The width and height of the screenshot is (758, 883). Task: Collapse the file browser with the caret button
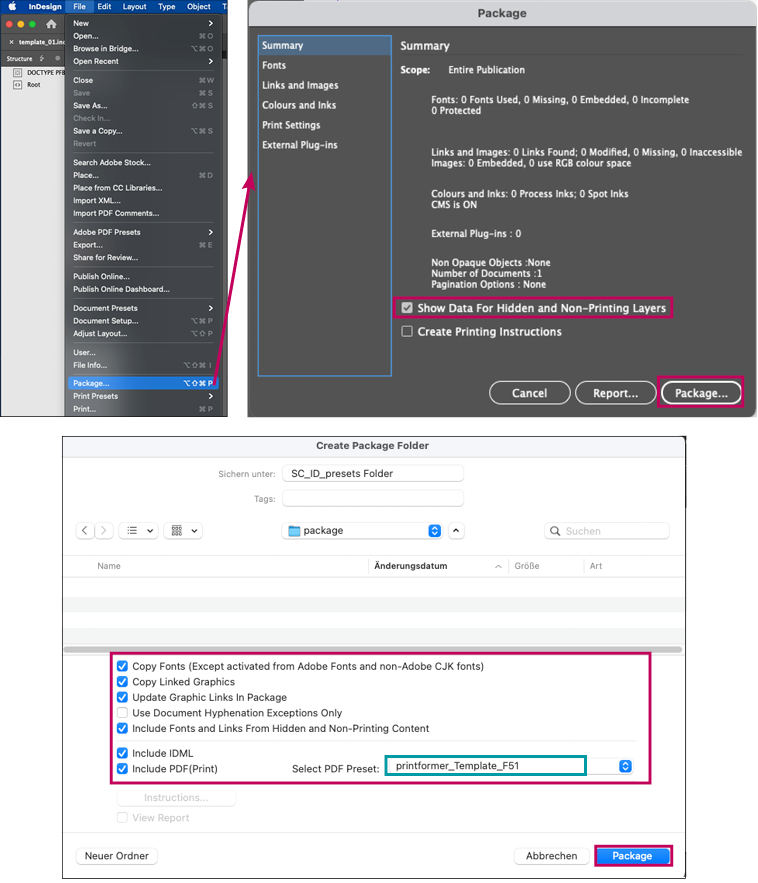(456, 531)
